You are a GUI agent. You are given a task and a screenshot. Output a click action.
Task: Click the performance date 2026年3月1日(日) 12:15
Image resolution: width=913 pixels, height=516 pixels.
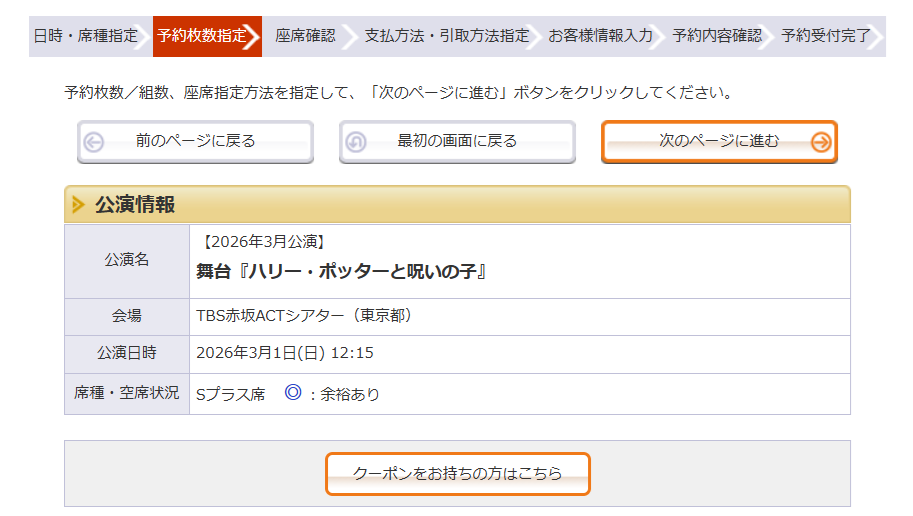point(285,353)
